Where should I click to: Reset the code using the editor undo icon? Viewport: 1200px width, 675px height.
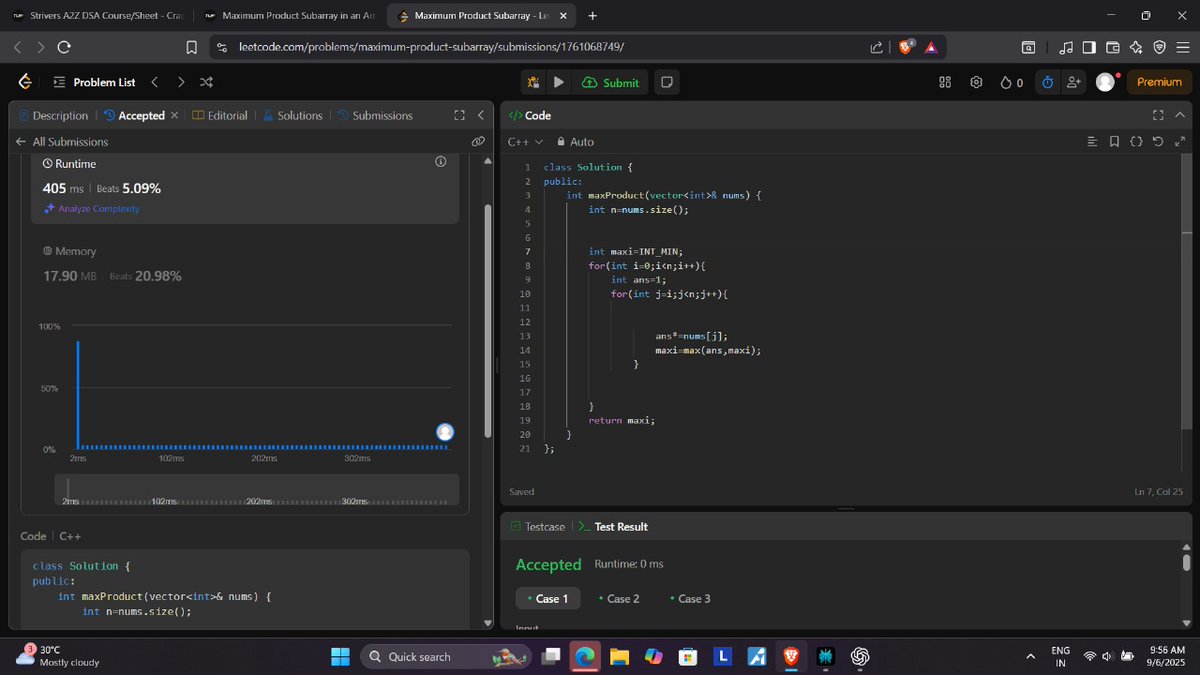click(1158, 143)
